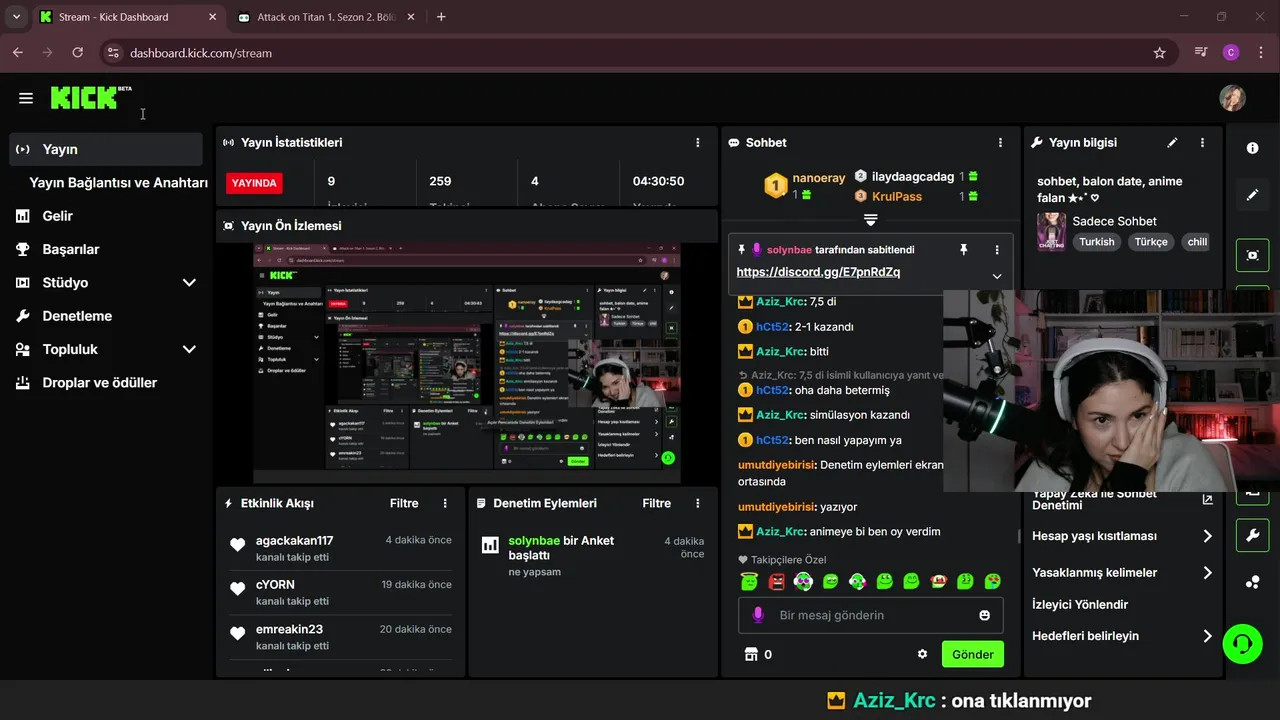This screenshot has height=720, width=1280.
Task: Click the YAYINDA live status badge
Action: click(254, 183)
